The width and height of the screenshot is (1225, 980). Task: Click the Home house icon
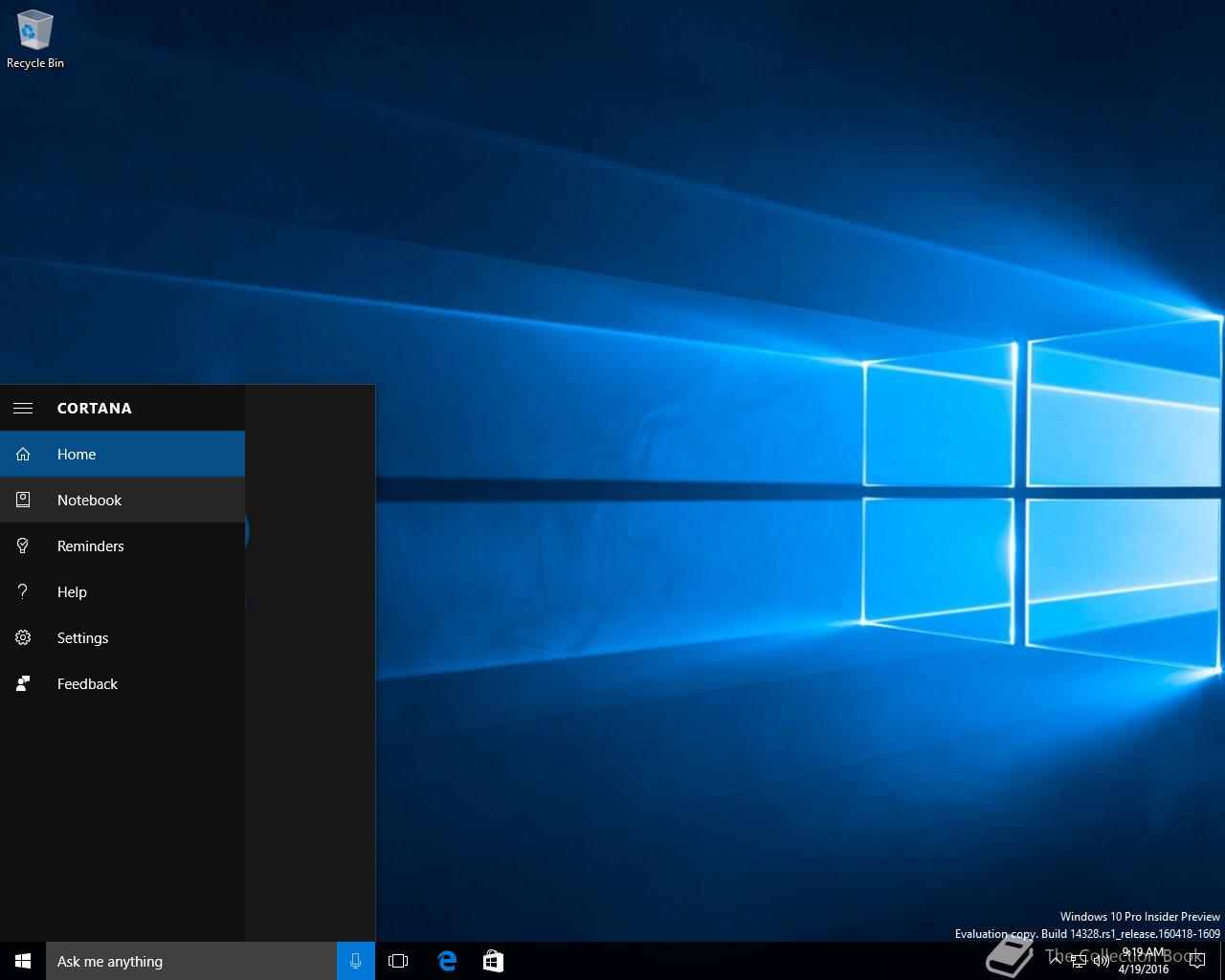click(x=23, y=454)
